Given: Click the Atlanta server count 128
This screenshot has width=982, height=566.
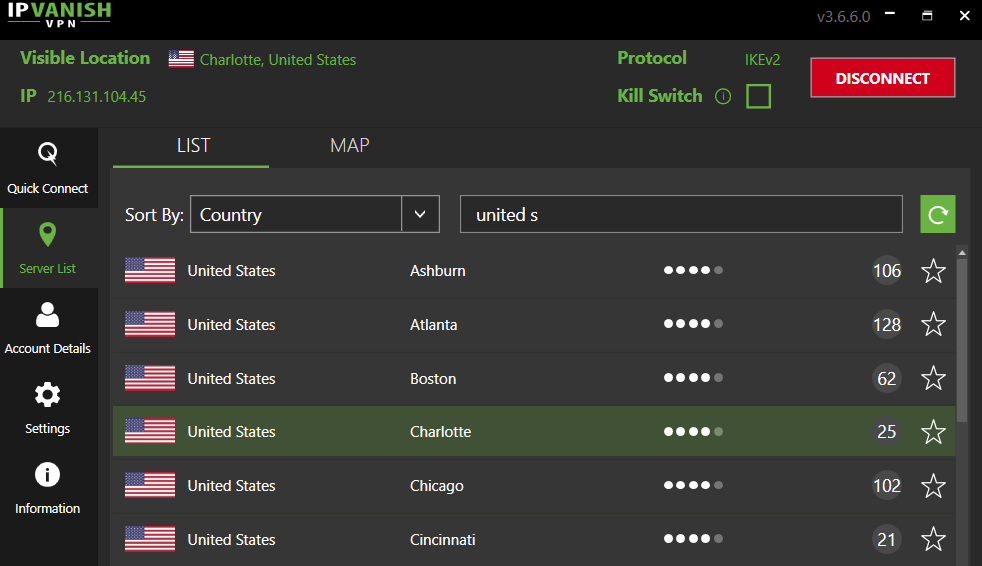Looking at the screenshot, I should click(x=887, y=324).
